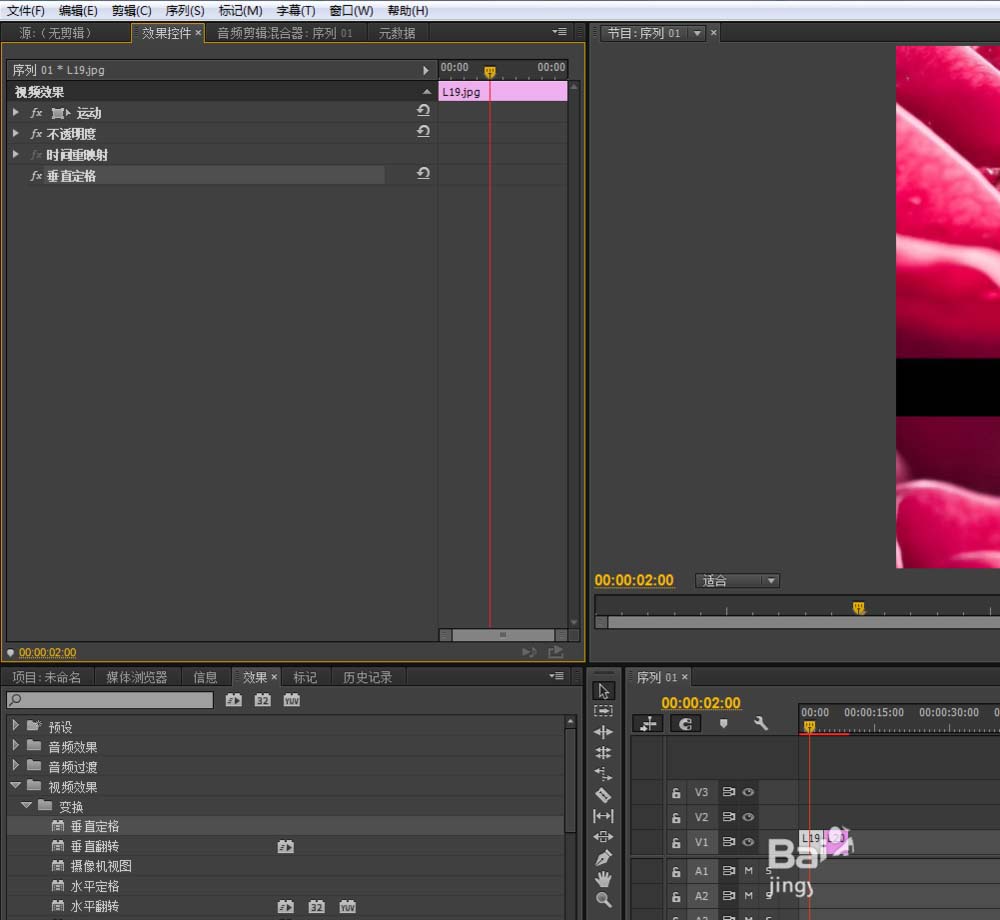This screenshot has height=920, width=1000.
Task: Expand the 预设 folder
Action: (16, 726)
